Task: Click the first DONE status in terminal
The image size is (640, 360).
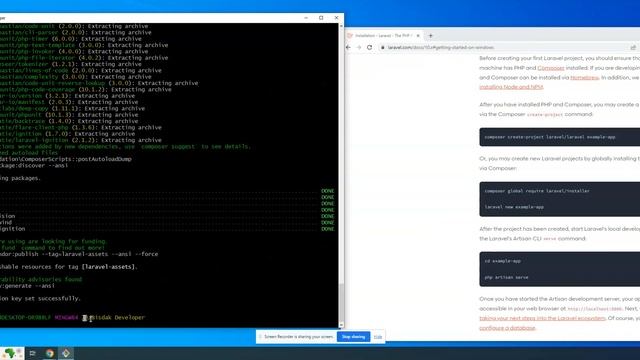Action: click(327, 191)
